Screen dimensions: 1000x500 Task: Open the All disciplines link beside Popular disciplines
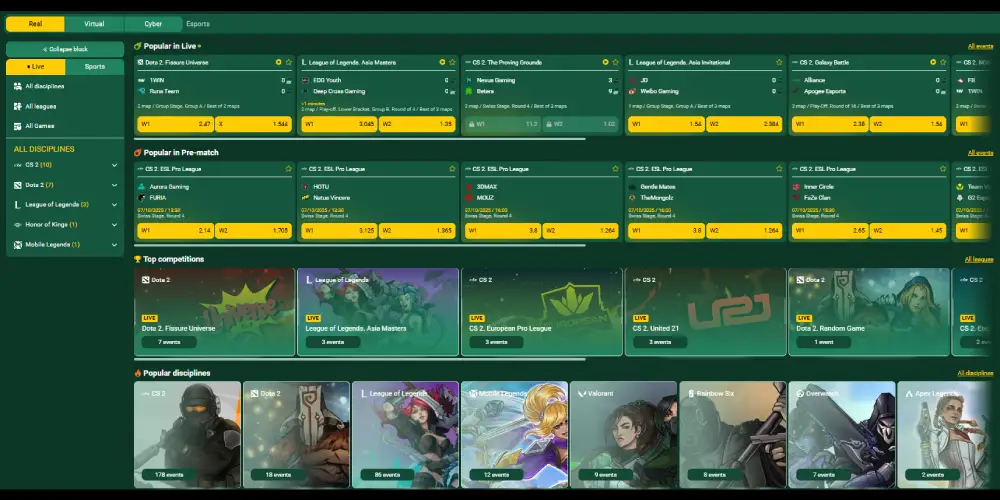(975, 373)
